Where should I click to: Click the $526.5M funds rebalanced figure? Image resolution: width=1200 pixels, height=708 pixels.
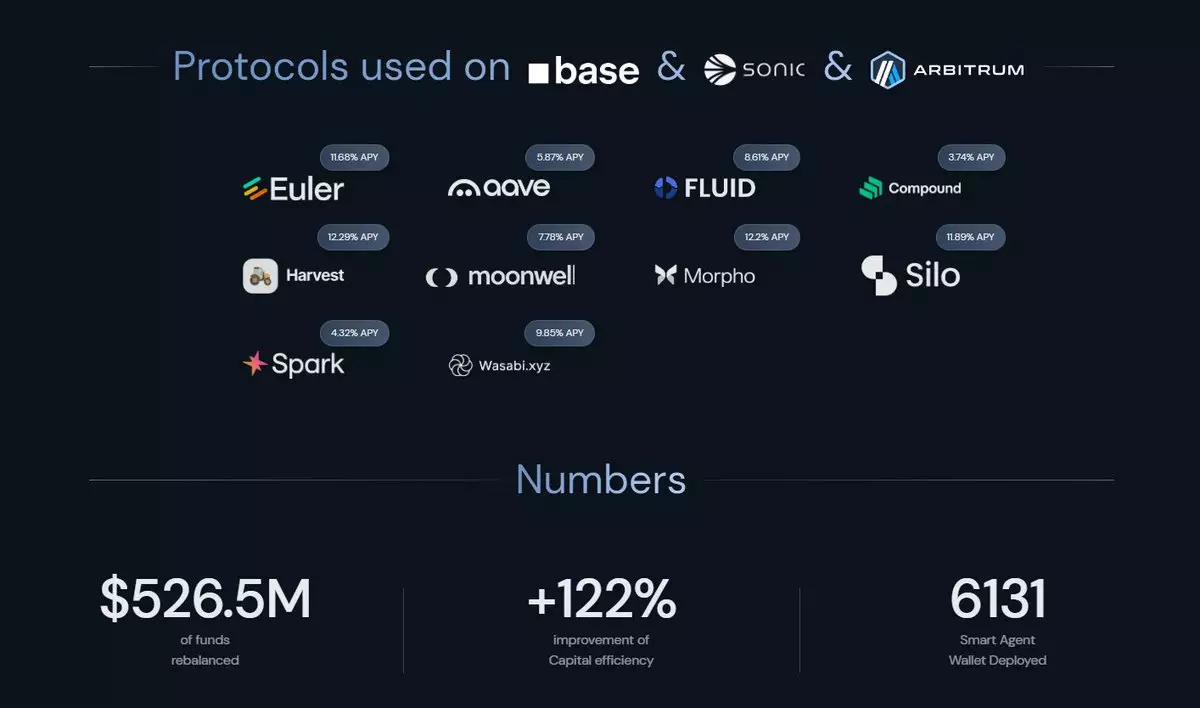coord(205,600)
